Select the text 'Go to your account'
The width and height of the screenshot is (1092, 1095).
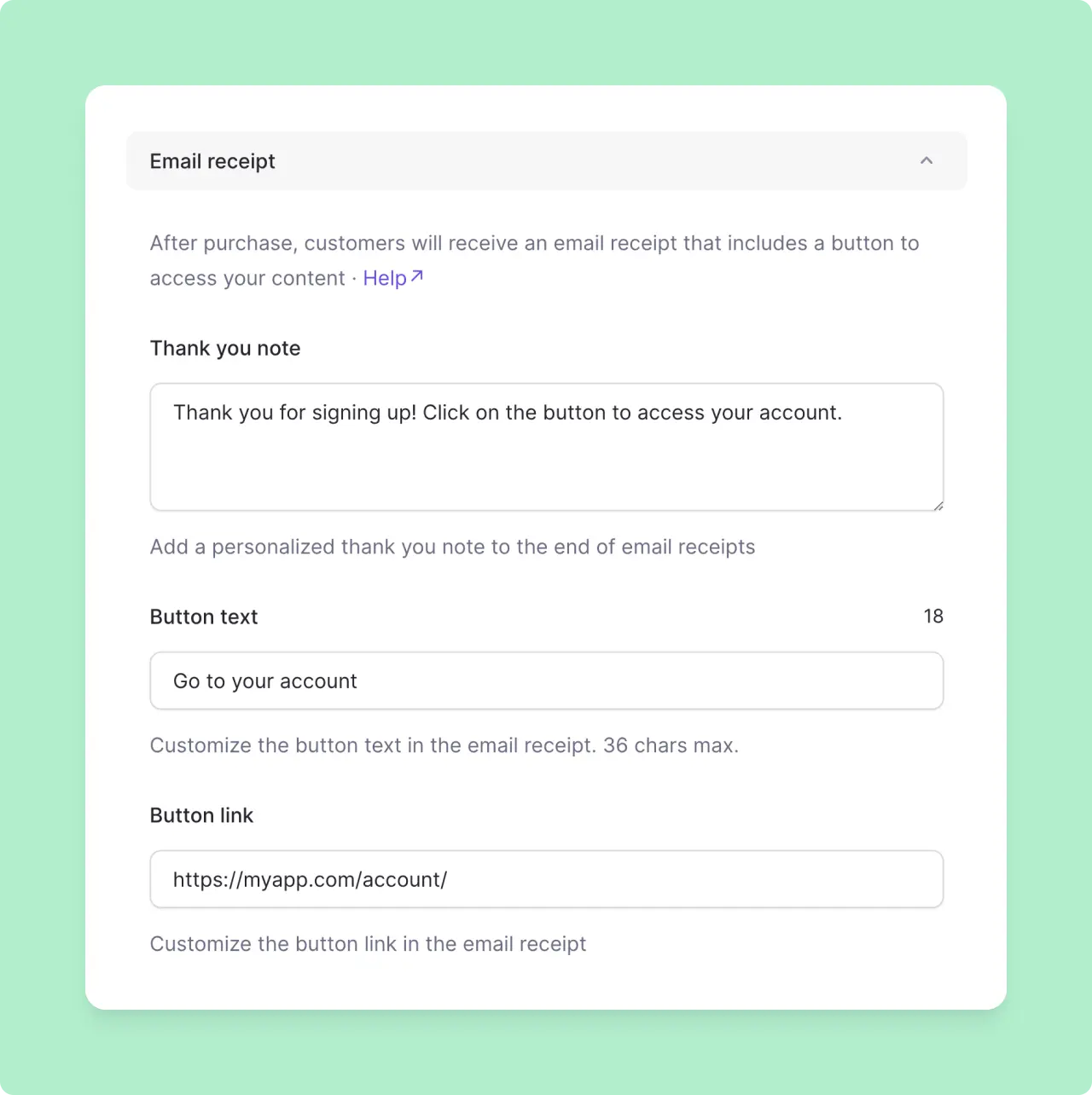[264, 681]
